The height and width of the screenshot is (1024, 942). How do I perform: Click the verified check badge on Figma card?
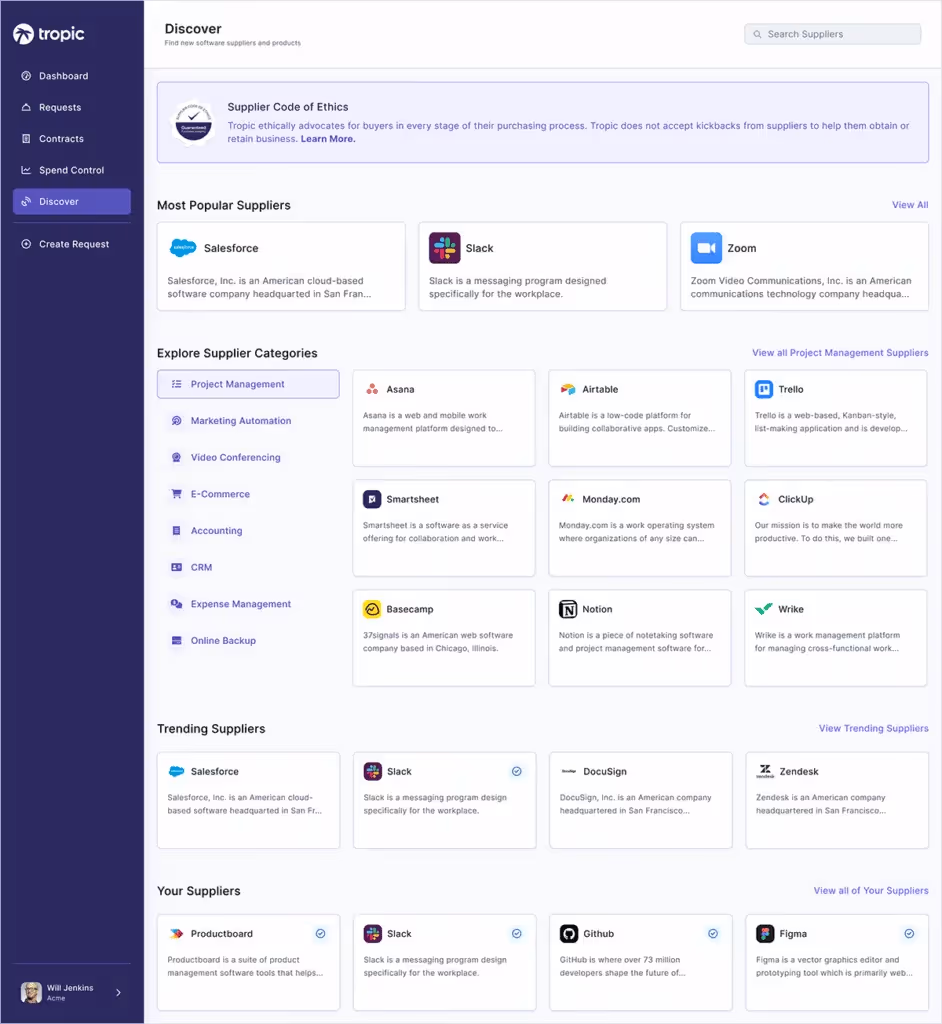[x=909, y=934]
